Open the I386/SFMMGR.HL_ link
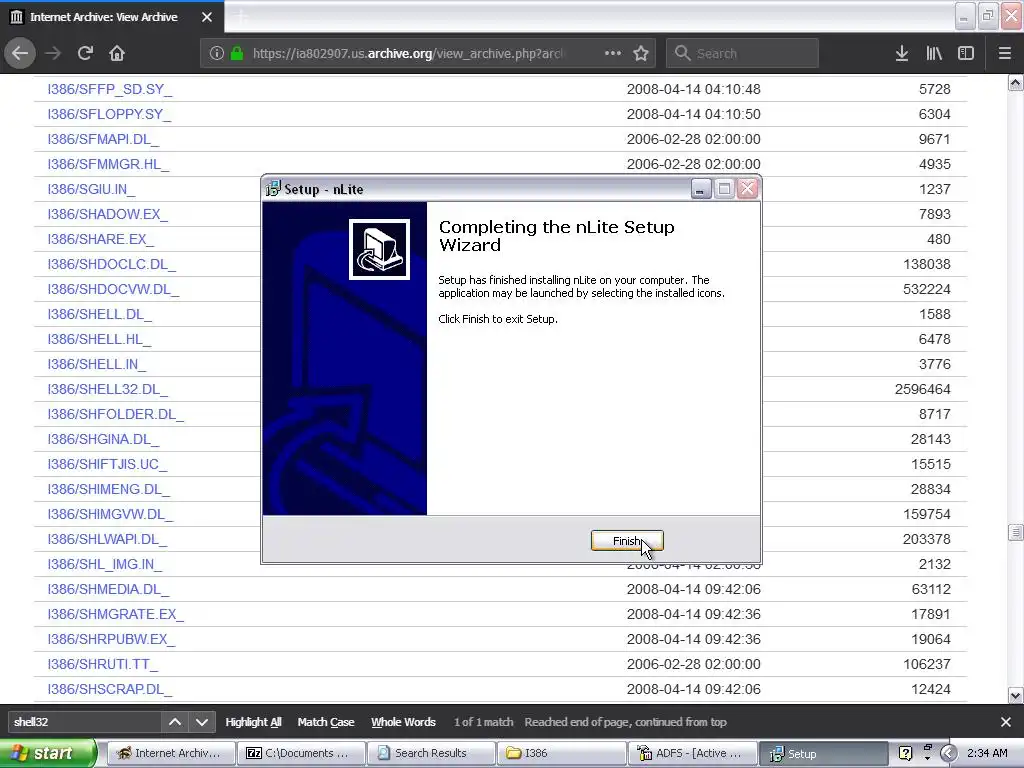1024x768 pixels. point(108,164)
